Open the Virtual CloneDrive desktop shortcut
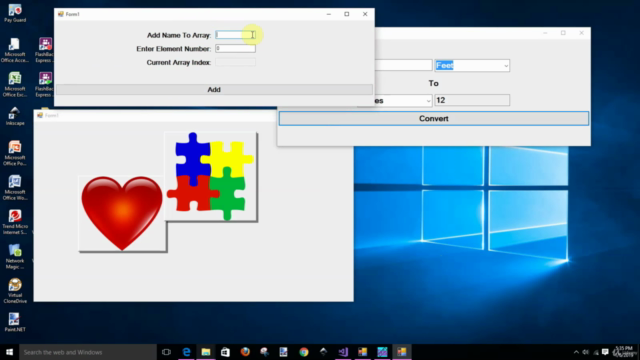This screenshot has height=360, width=640. click(15, 291)
